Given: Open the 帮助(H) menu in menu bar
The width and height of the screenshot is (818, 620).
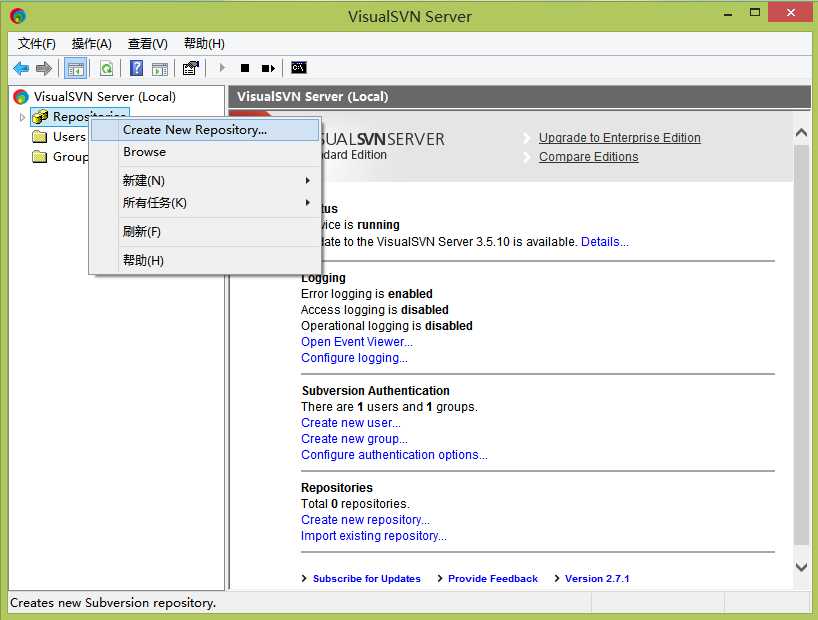Looking at the screenshot, I should 204,44.
